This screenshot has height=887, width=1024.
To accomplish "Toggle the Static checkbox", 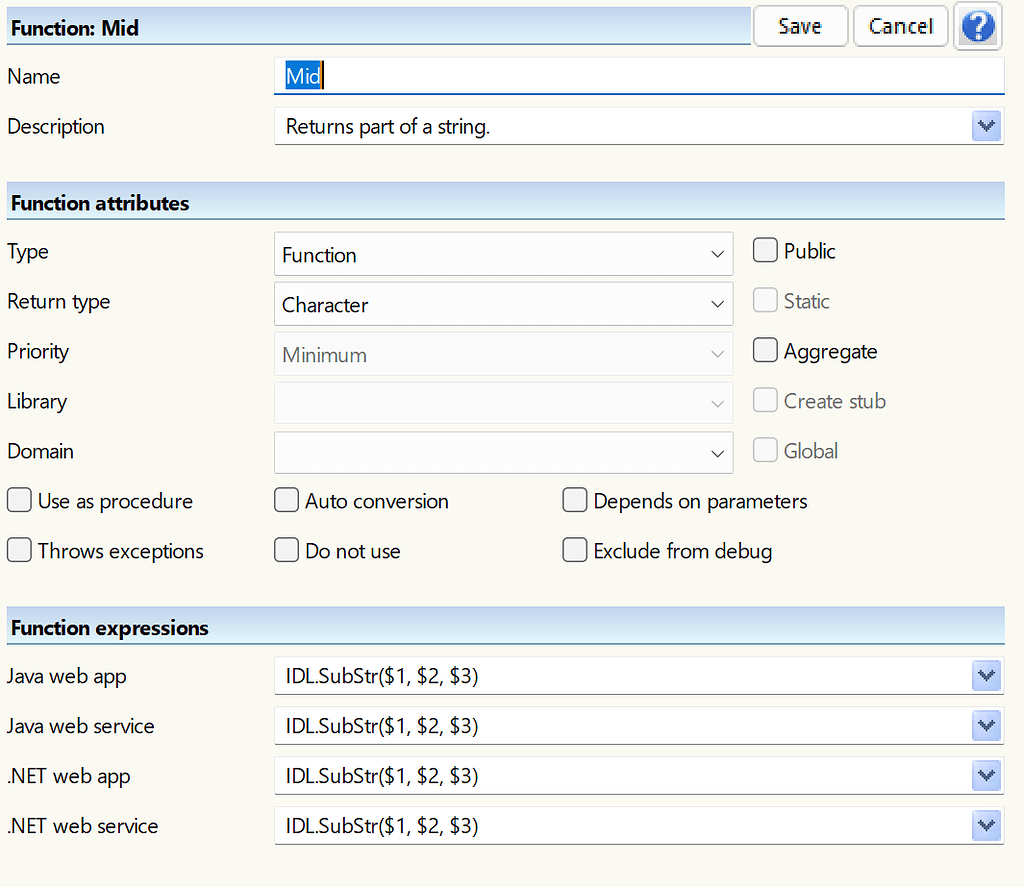I will tap(765, 300).
